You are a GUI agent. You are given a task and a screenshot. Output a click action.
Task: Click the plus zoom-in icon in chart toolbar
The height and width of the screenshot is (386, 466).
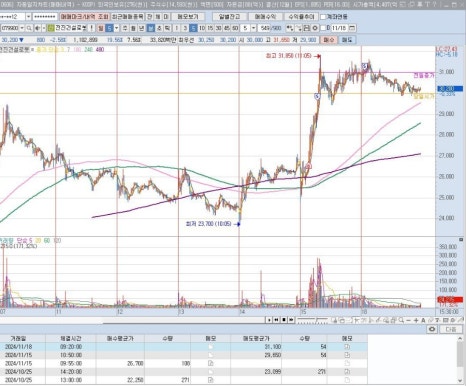[x=416, y=320]
